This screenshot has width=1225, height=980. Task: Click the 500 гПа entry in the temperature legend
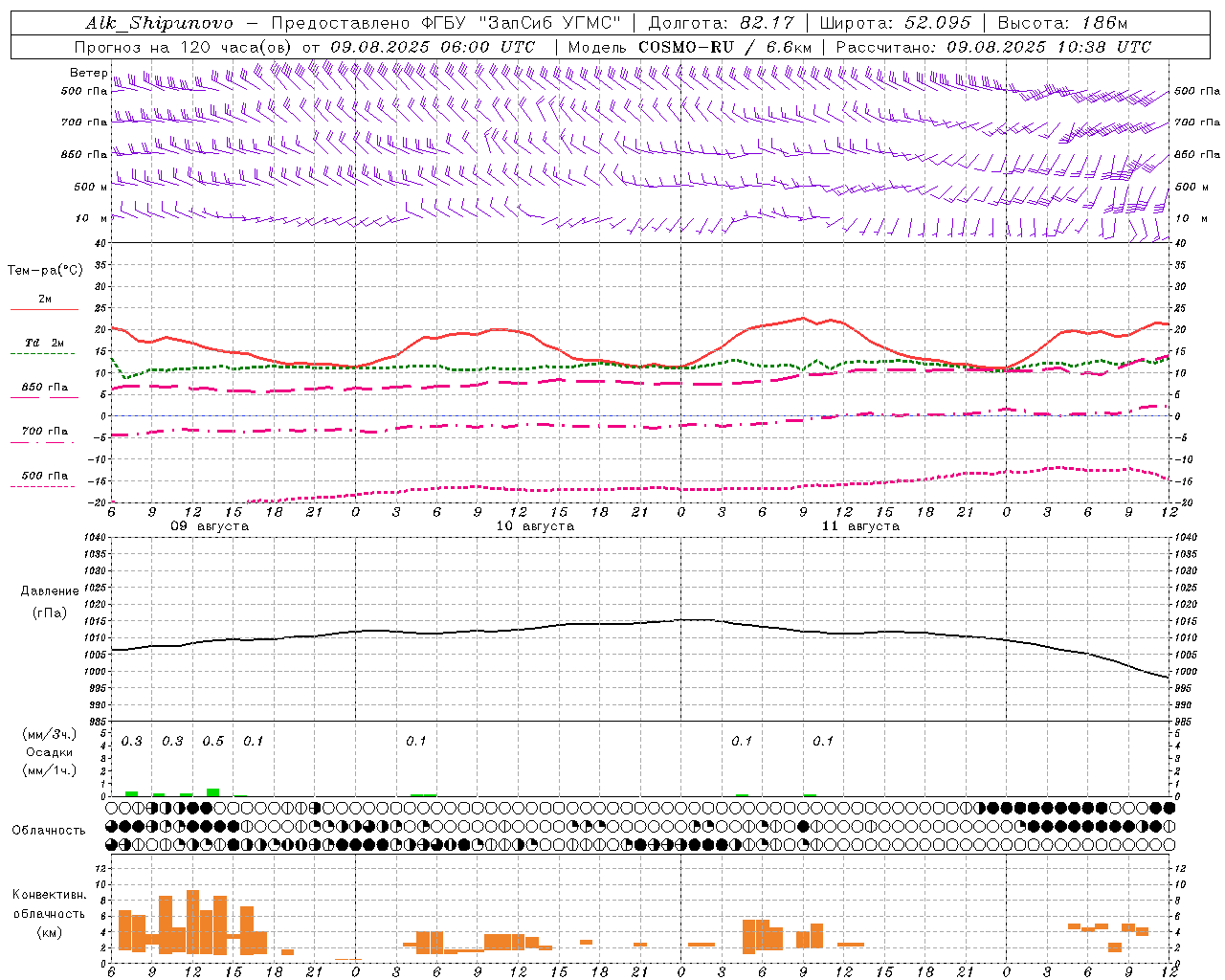coord(45,476)
